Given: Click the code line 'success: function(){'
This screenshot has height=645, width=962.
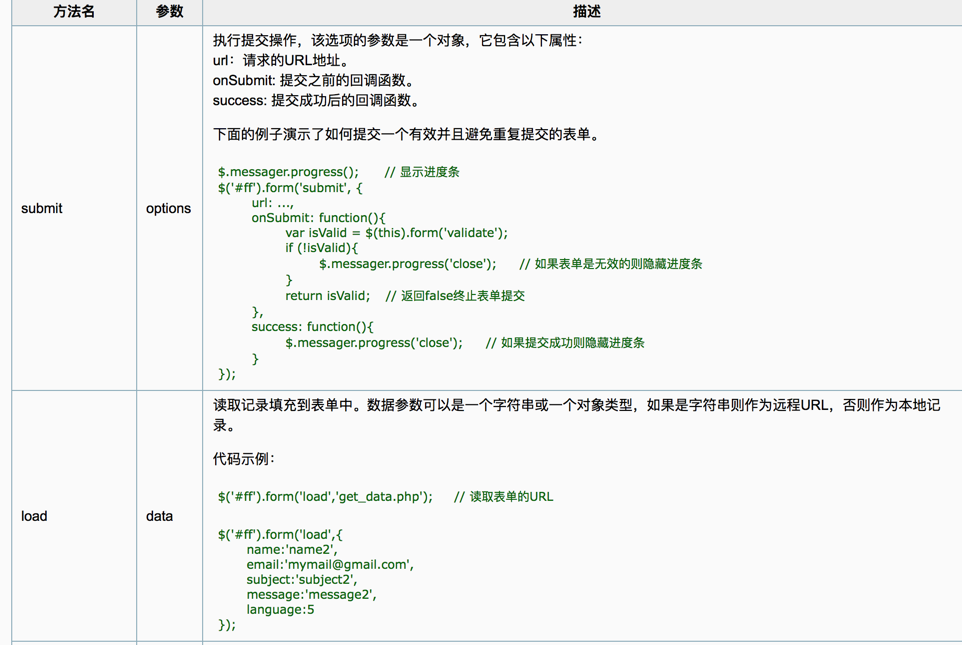Looking at the screenshot, I should tap(312, 327).
